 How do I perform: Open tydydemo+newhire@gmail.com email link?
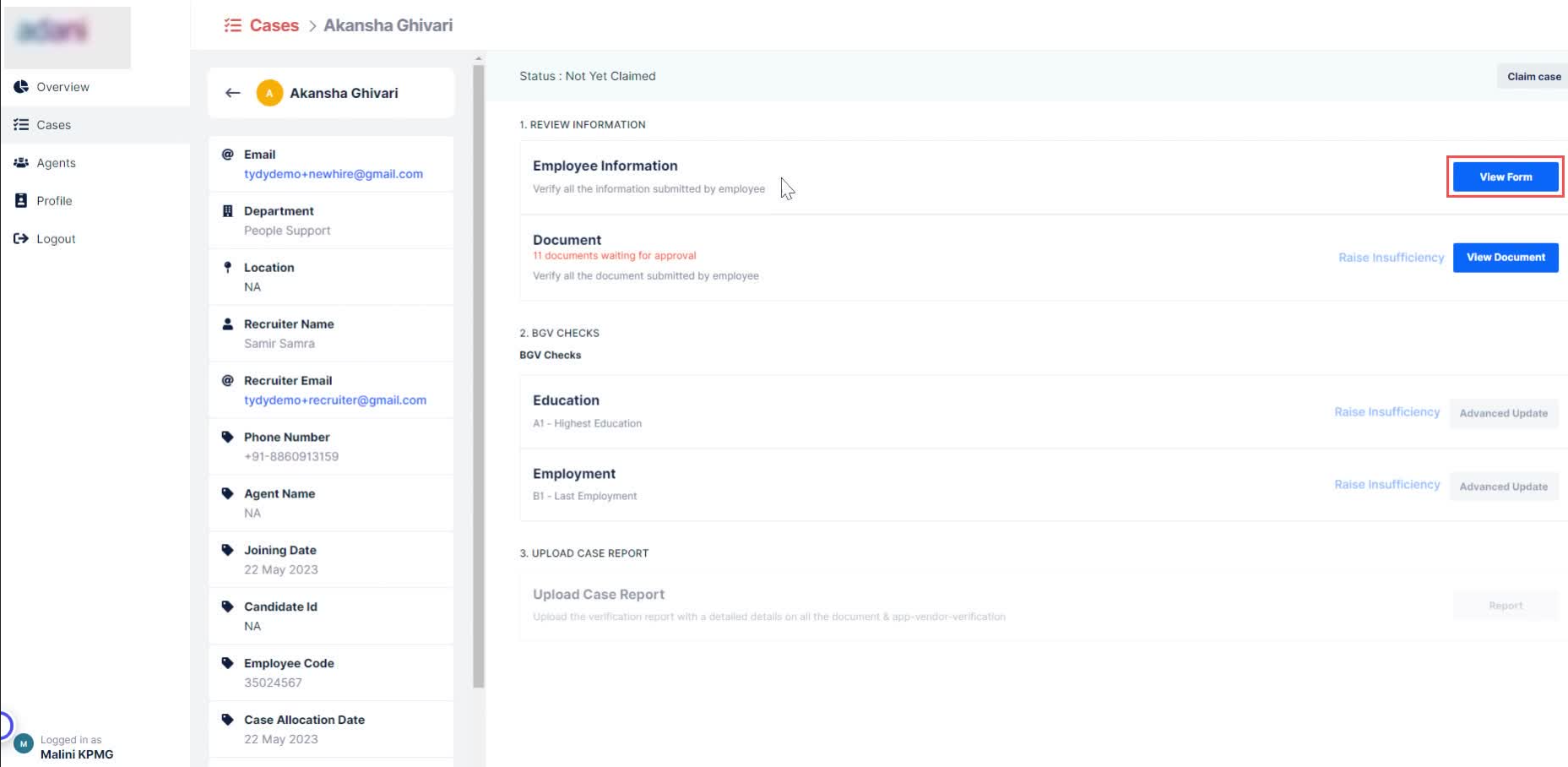[x=334, y=174]
